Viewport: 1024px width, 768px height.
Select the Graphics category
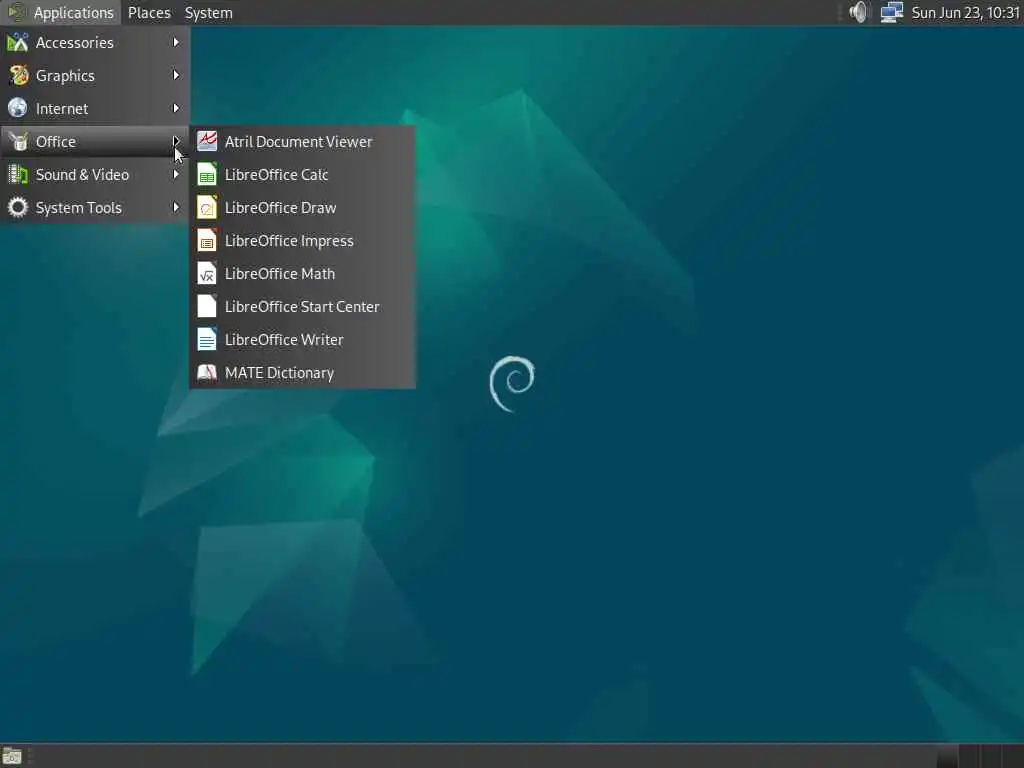[95, 76]
